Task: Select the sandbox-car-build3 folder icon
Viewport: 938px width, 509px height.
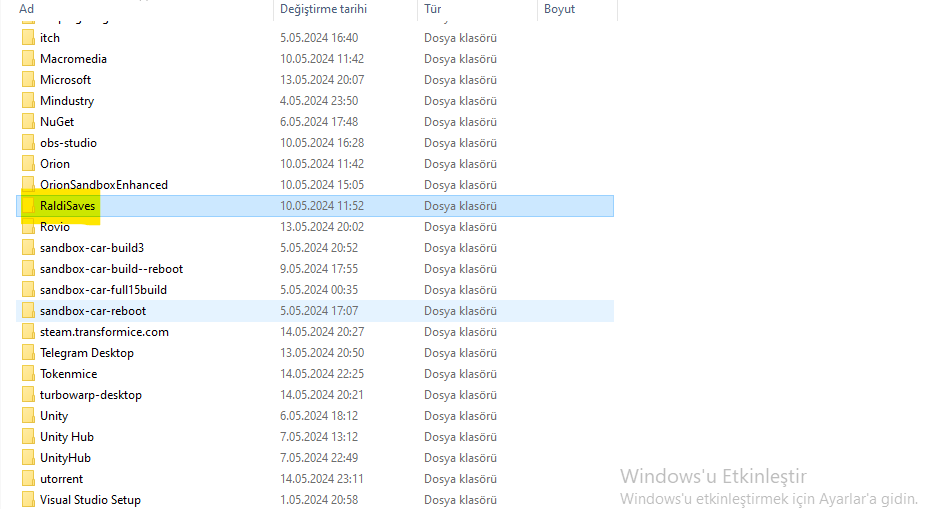Action: [x=28, y=248]
